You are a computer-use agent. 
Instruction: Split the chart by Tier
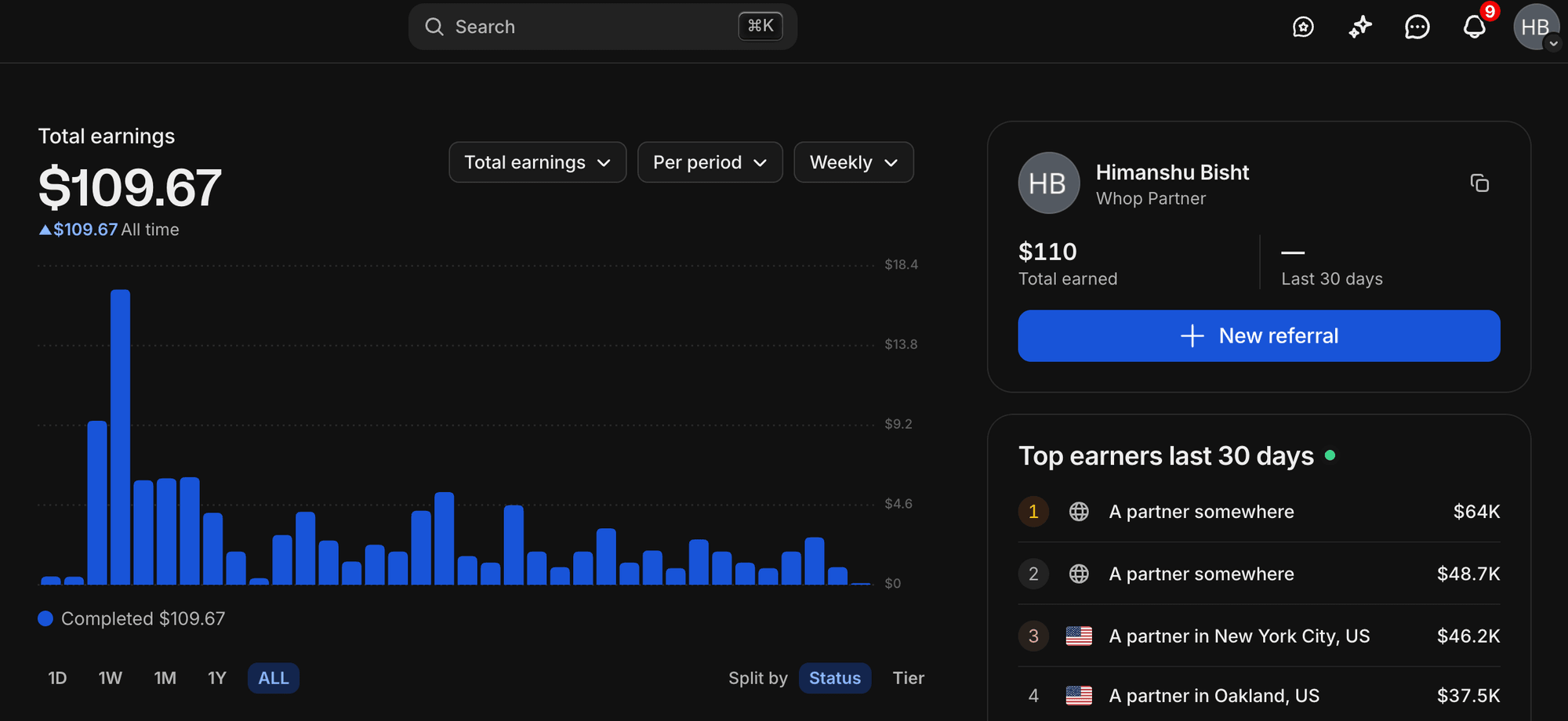coord(908,678)
